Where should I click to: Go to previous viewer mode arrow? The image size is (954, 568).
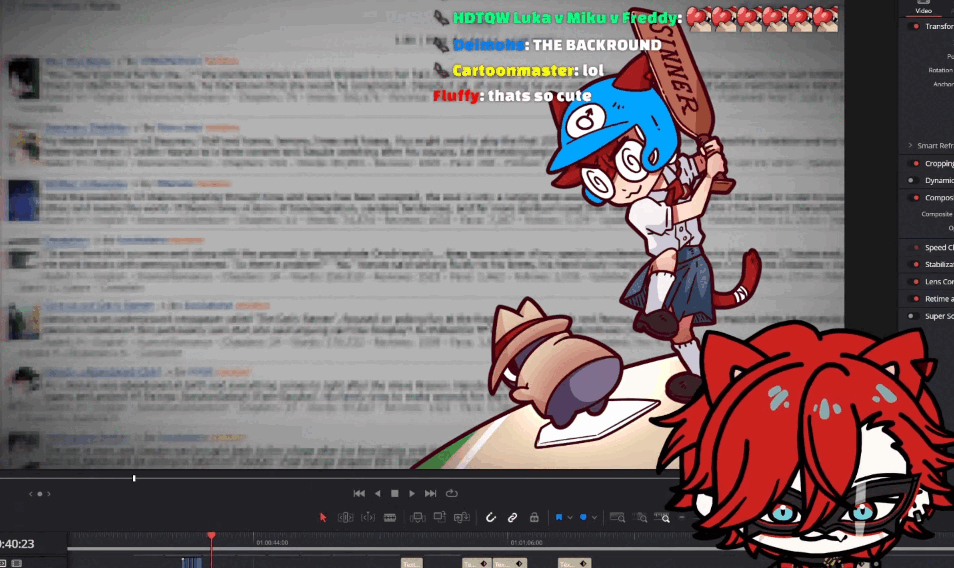click(x=30, y=494)
